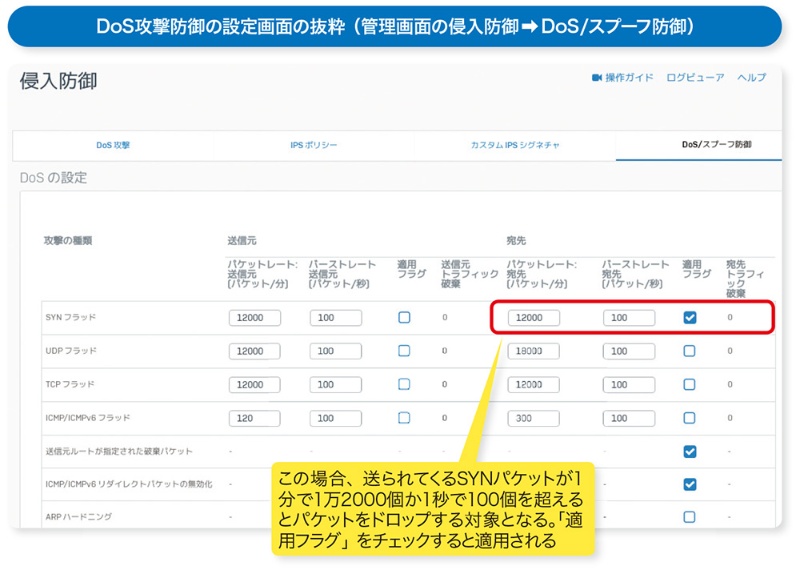Click SYN フラッド destination burst rate field
The image size is (800, 570).
(629, 317)
